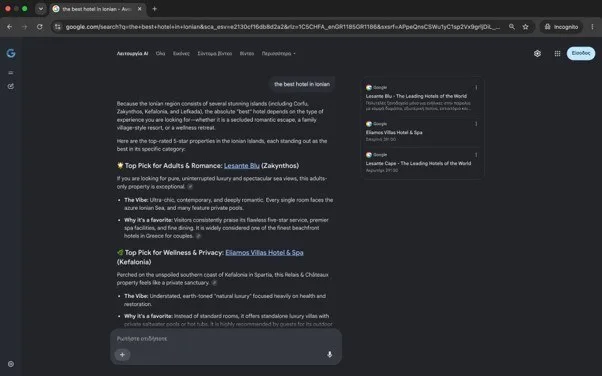Expand the sidebar menu icon below Google logo

tap(11, 73)
